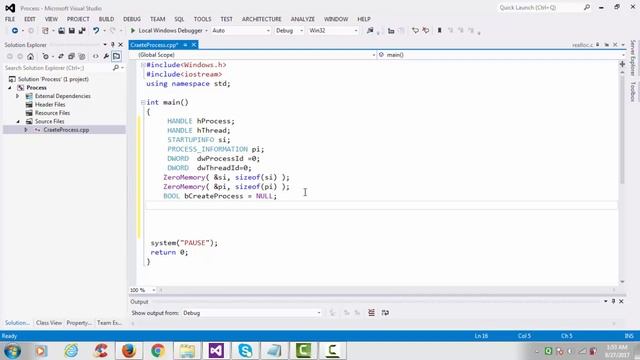Pin the Solution Explorer panel
Viewport: 640px width, 360px height.
click(113, 44)
